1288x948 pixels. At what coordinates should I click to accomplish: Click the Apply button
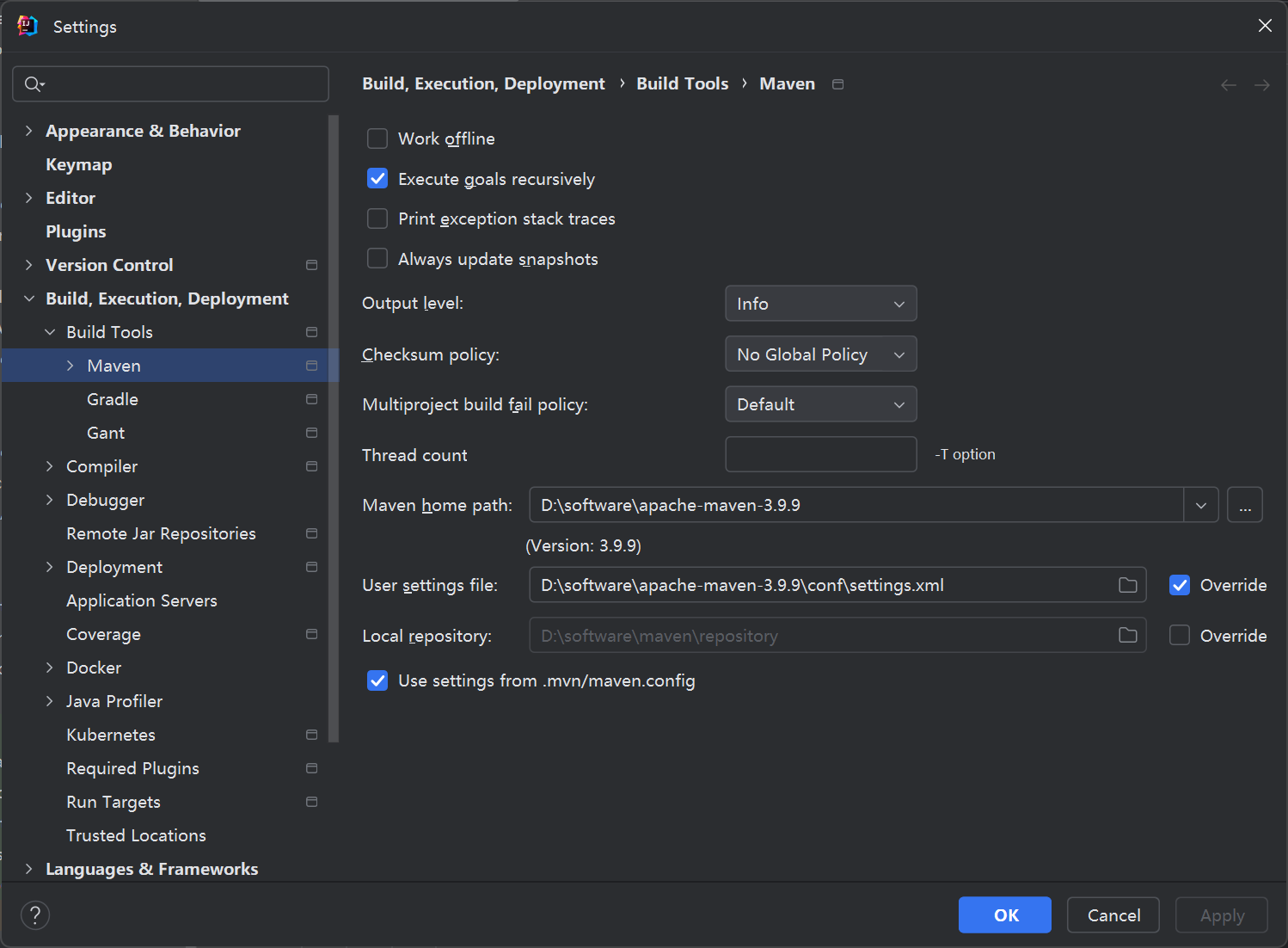coord(1222,915)
